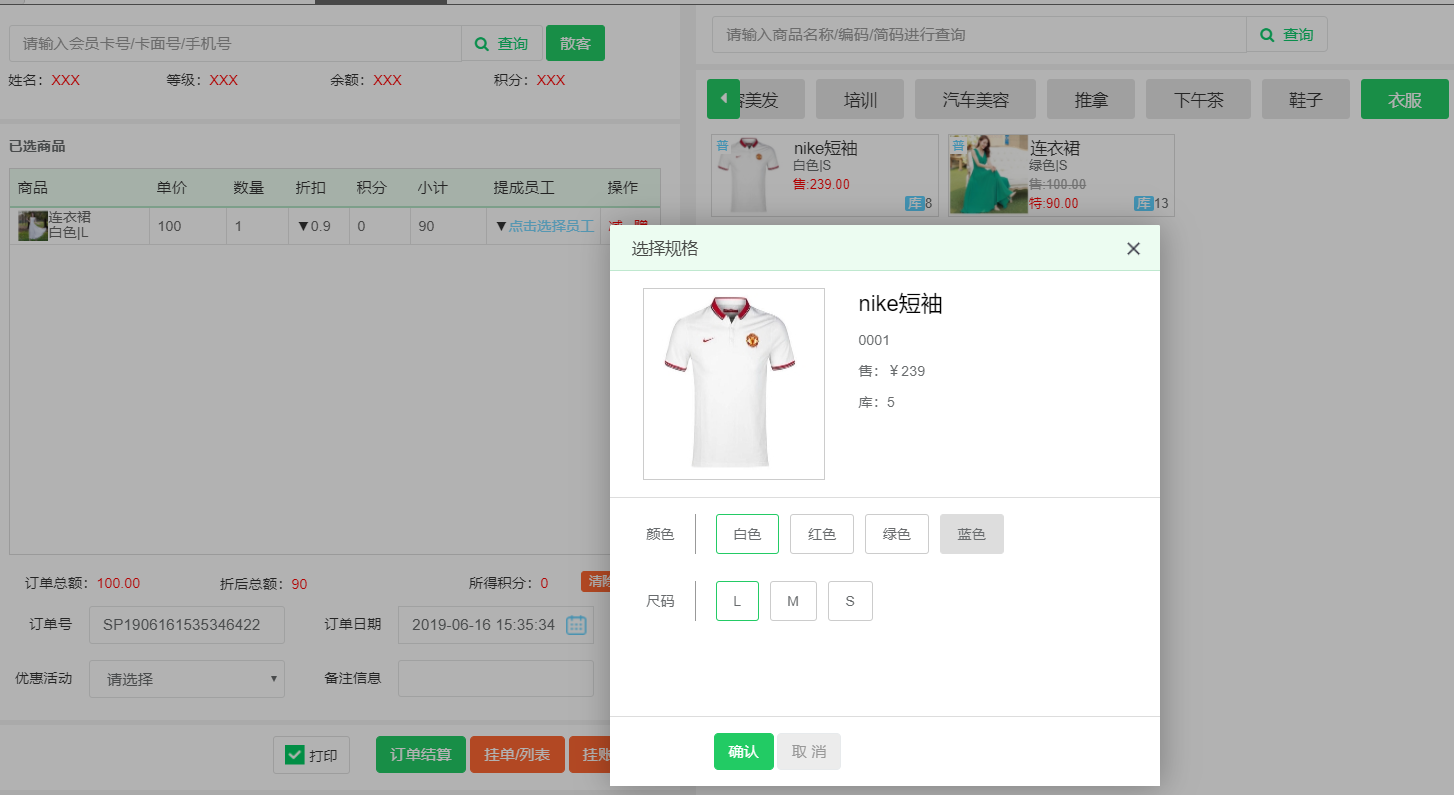Screen dimensions: 1454x795
Task: Click 普 badge on 连衣裙 card
Action: point(959,145)
